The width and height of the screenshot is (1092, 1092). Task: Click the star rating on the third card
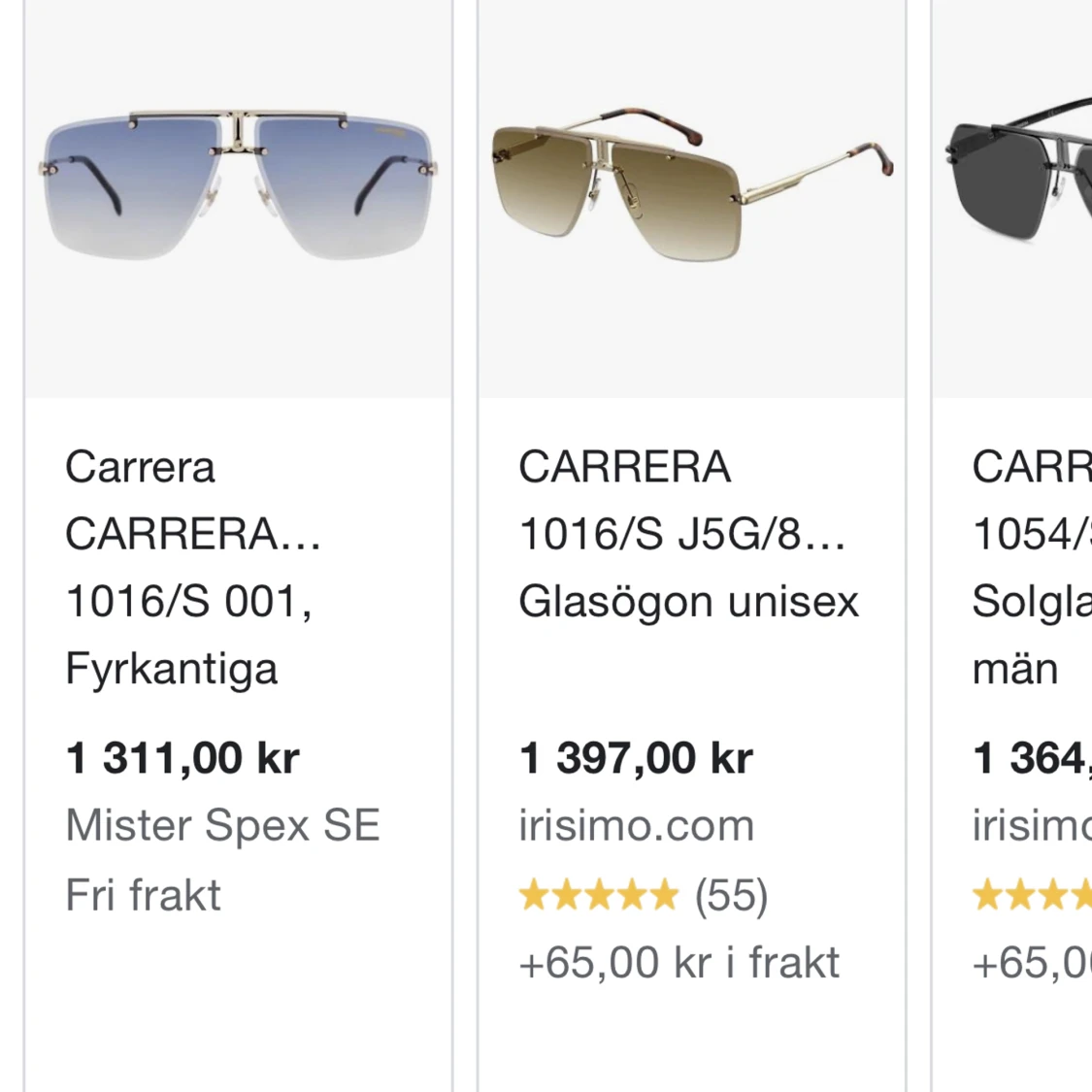1031,895
